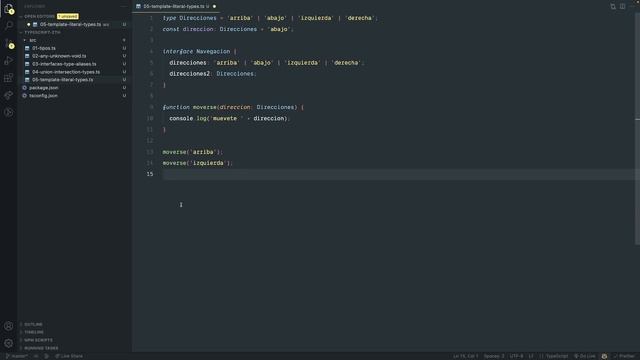This screenshot has height=360, width=640.
Task: Open the Explorer view in activity bar
Action: coord(8,9)
